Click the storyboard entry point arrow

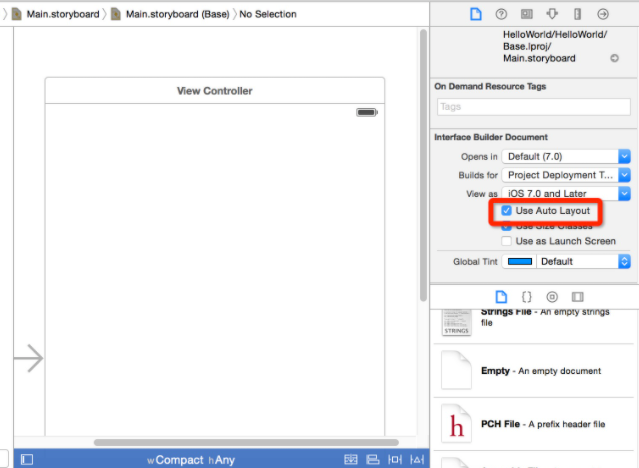29,358
